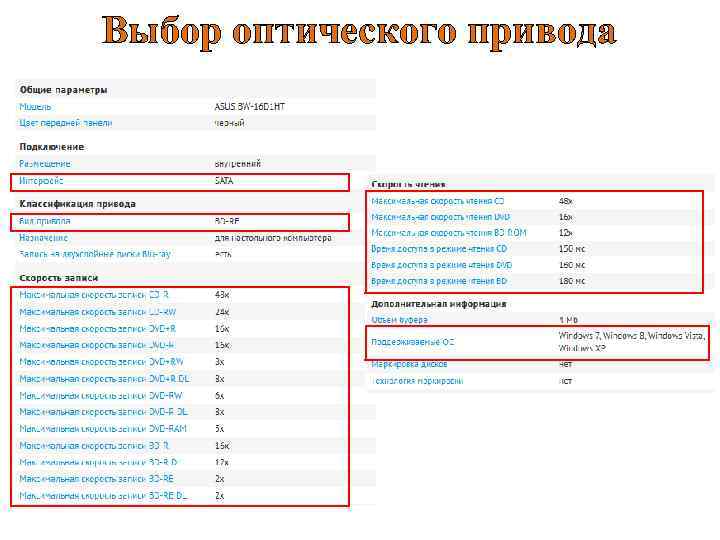Click the BD-ROM max read speed link
The image size is (720, 540).
pyautogui.click(x=449, y=233)
